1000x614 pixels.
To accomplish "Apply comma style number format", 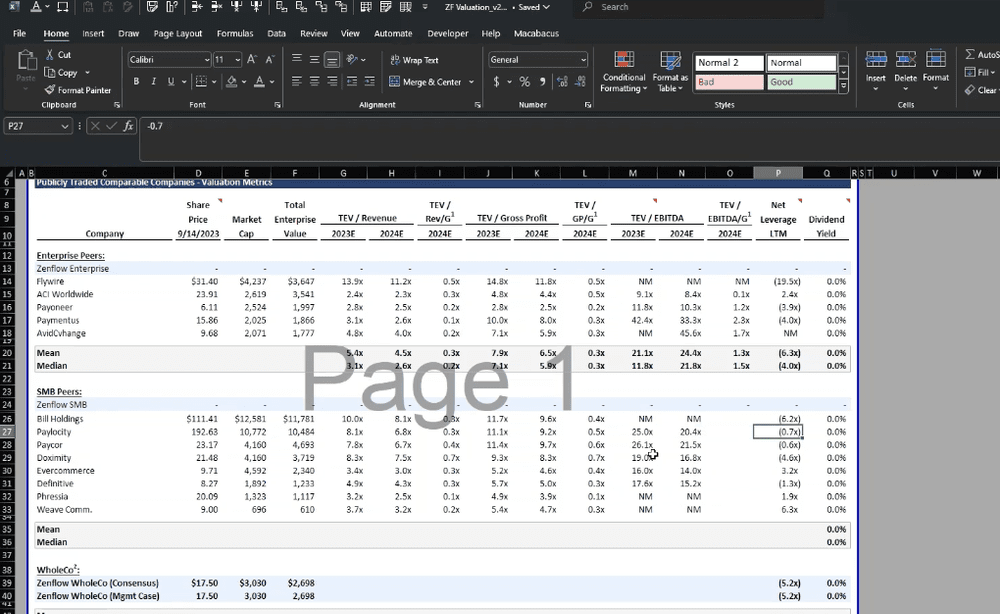I will coord(542,82).
